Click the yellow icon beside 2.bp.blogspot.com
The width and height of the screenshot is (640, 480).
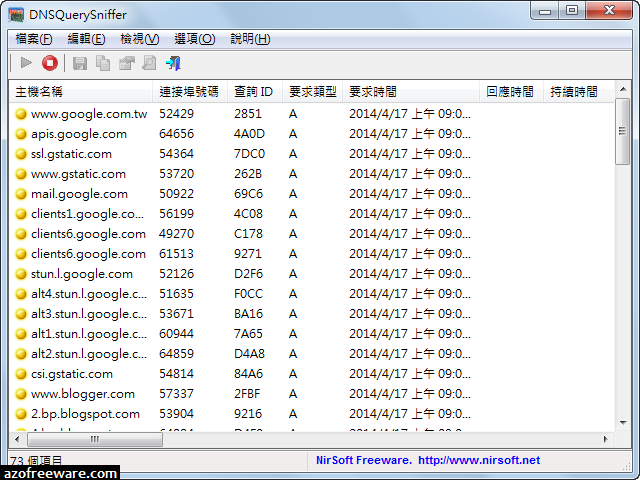21,414
